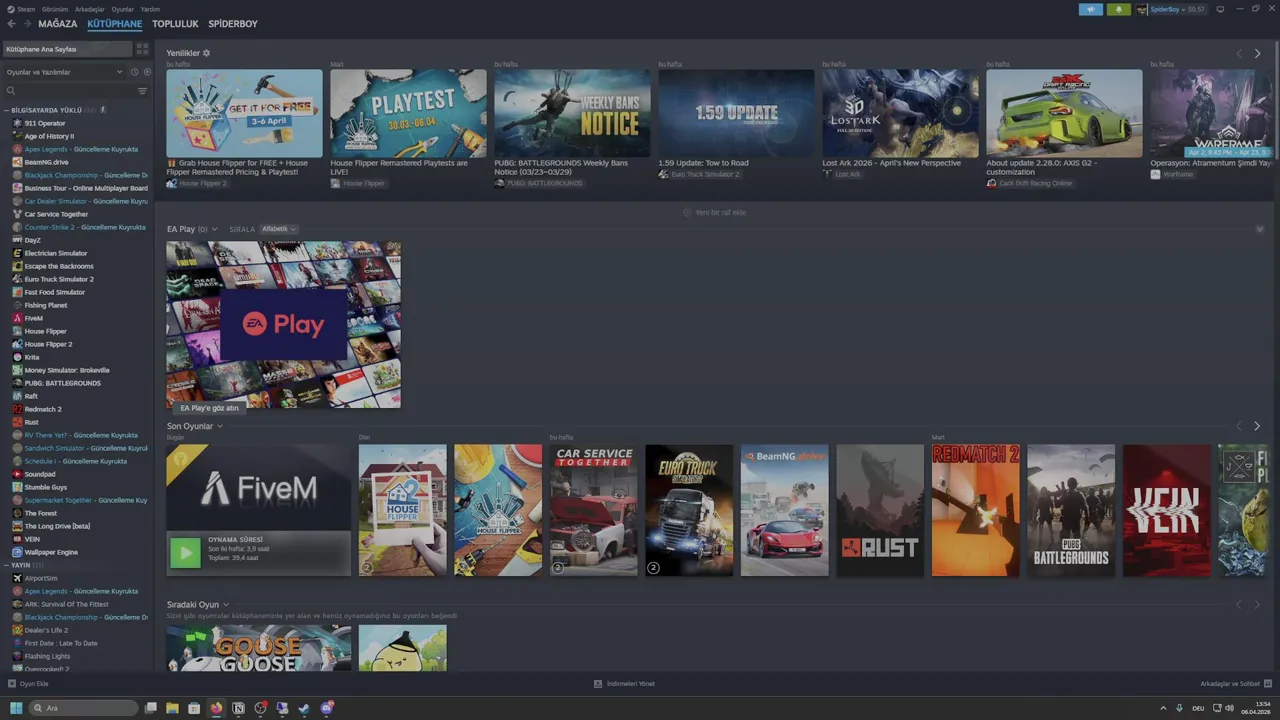
Task: Click Yeni bir raf ekle
Action: [x=714, y=212]
